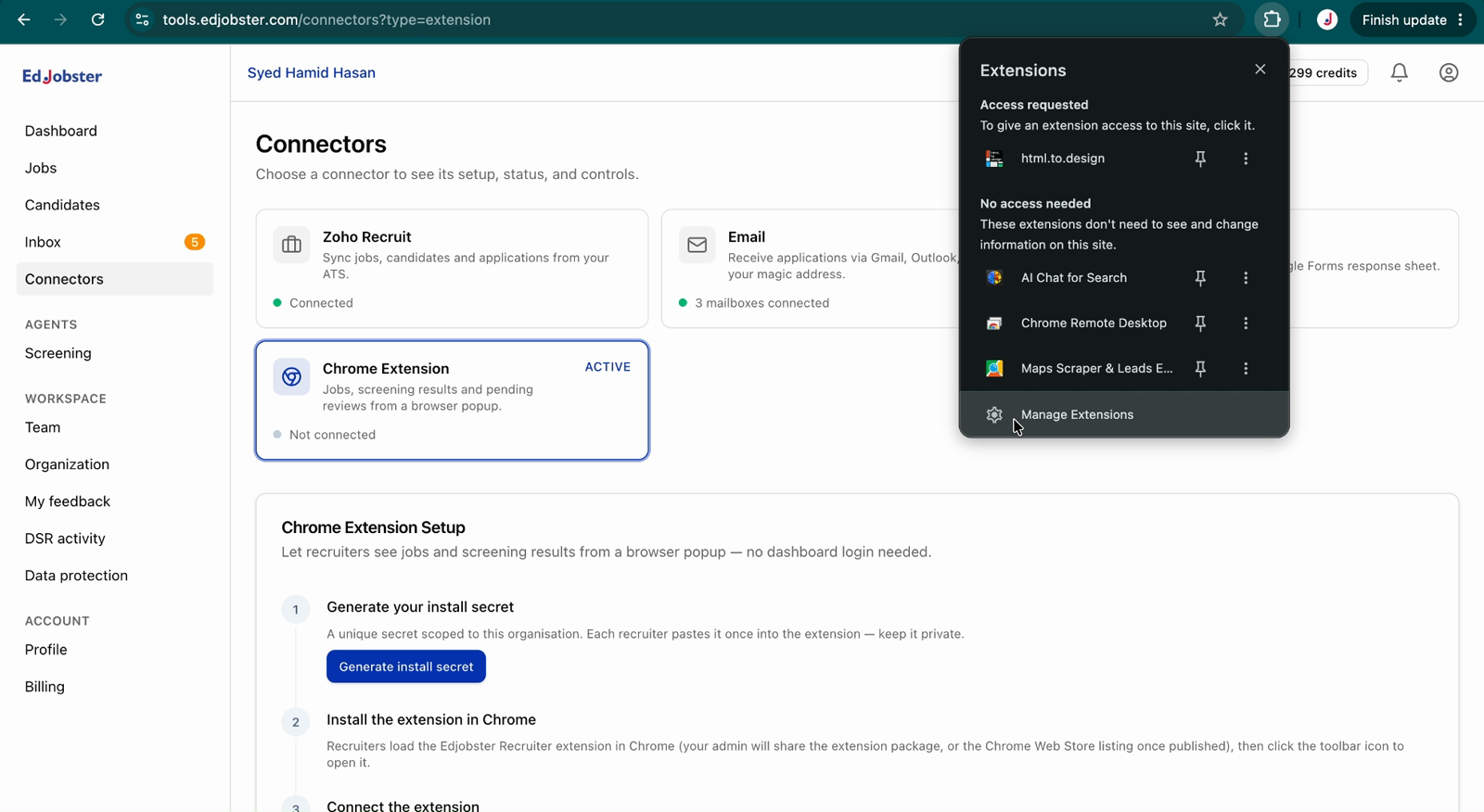Select the Chrome Extension connector card
Screen dimensions: 1484x812
452,400
